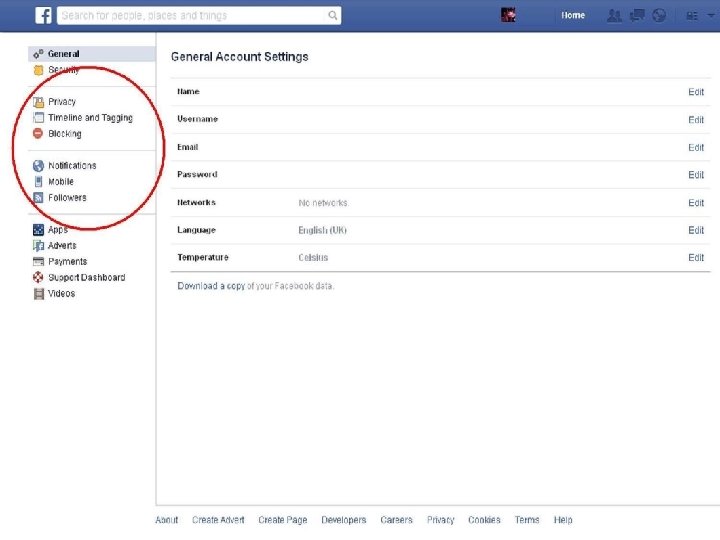
Task: Open Apps settings
Action: tap(58, 230)
